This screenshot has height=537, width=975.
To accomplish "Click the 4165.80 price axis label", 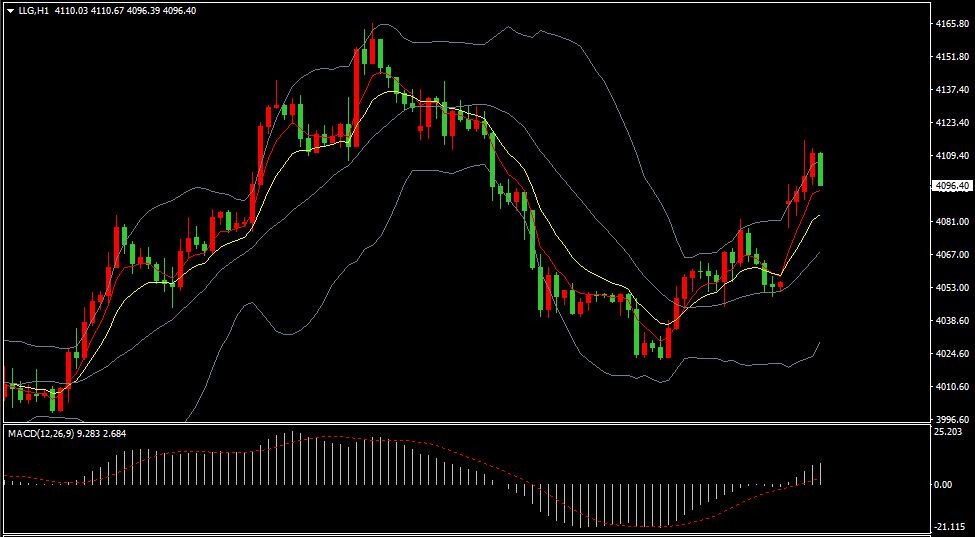I will pyautogui.click(x=953, y=24).
